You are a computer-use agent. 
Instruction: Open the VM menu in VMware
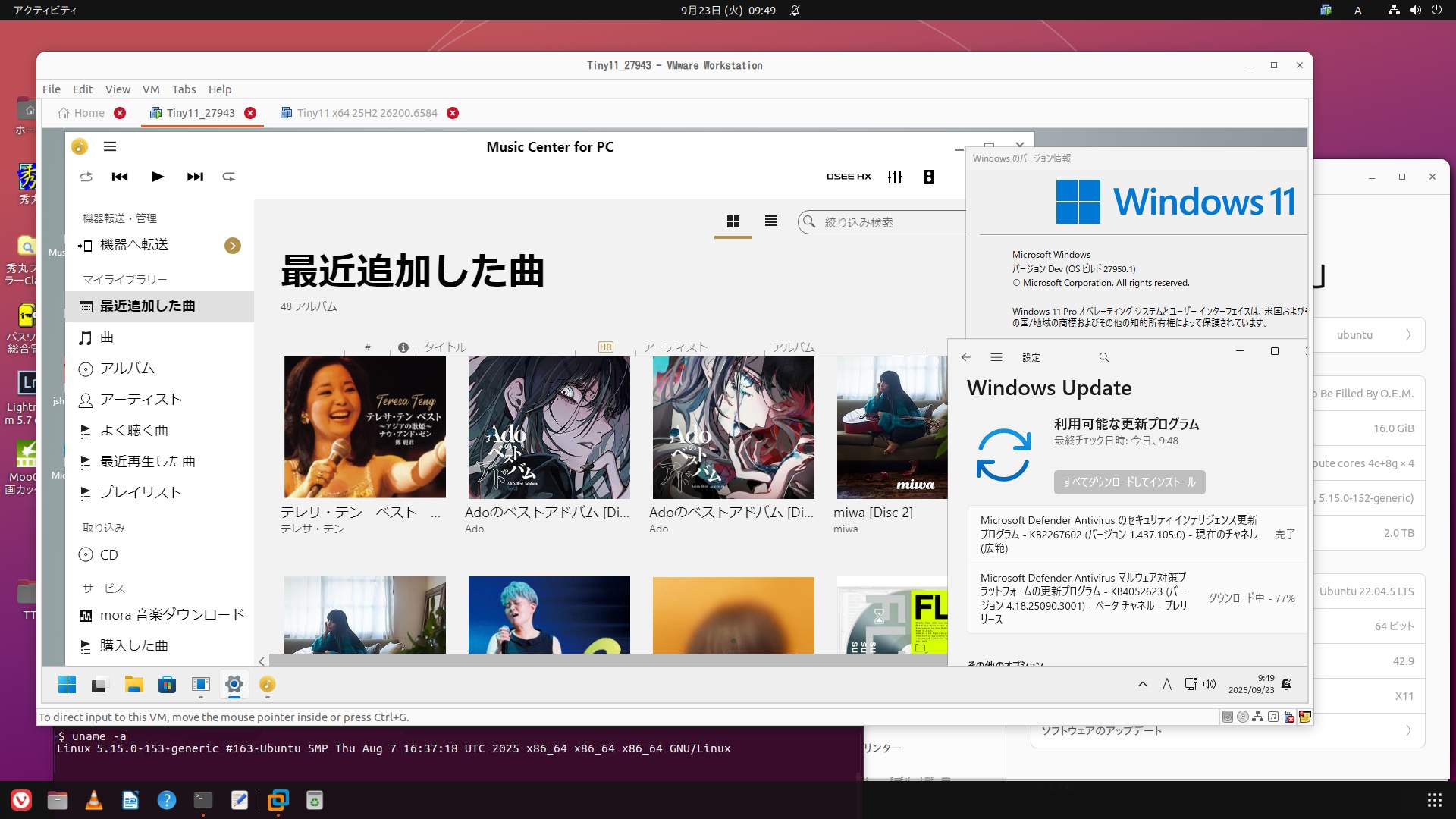[150, 89]
